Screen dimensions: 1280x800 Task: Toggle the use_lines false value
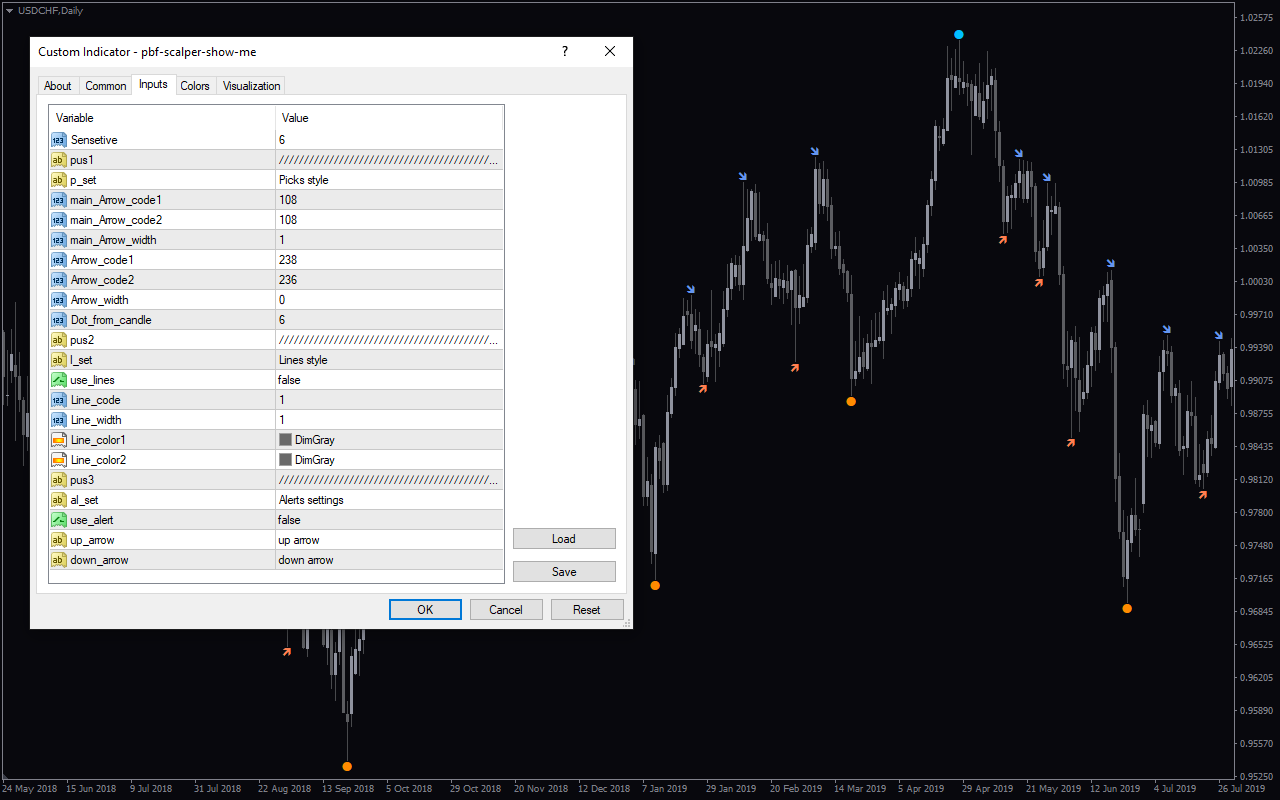point(389,380)
